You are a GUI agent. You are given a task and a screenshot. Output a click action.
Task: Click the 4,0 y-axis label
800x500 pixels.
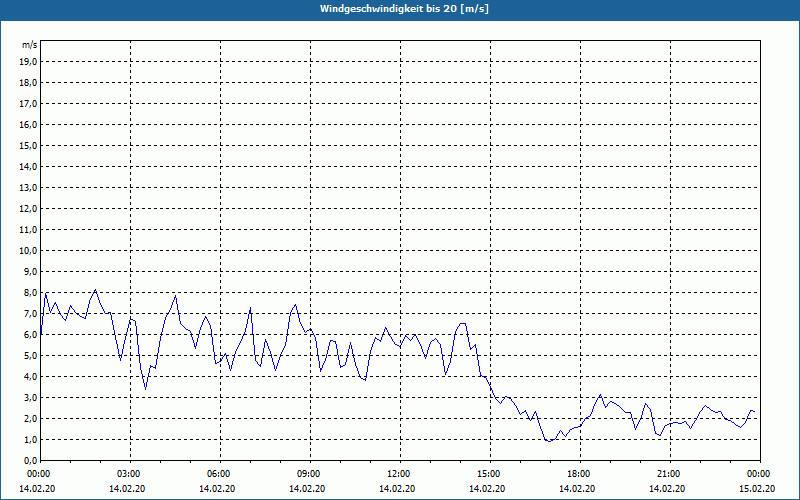click(x=30, y=377)
